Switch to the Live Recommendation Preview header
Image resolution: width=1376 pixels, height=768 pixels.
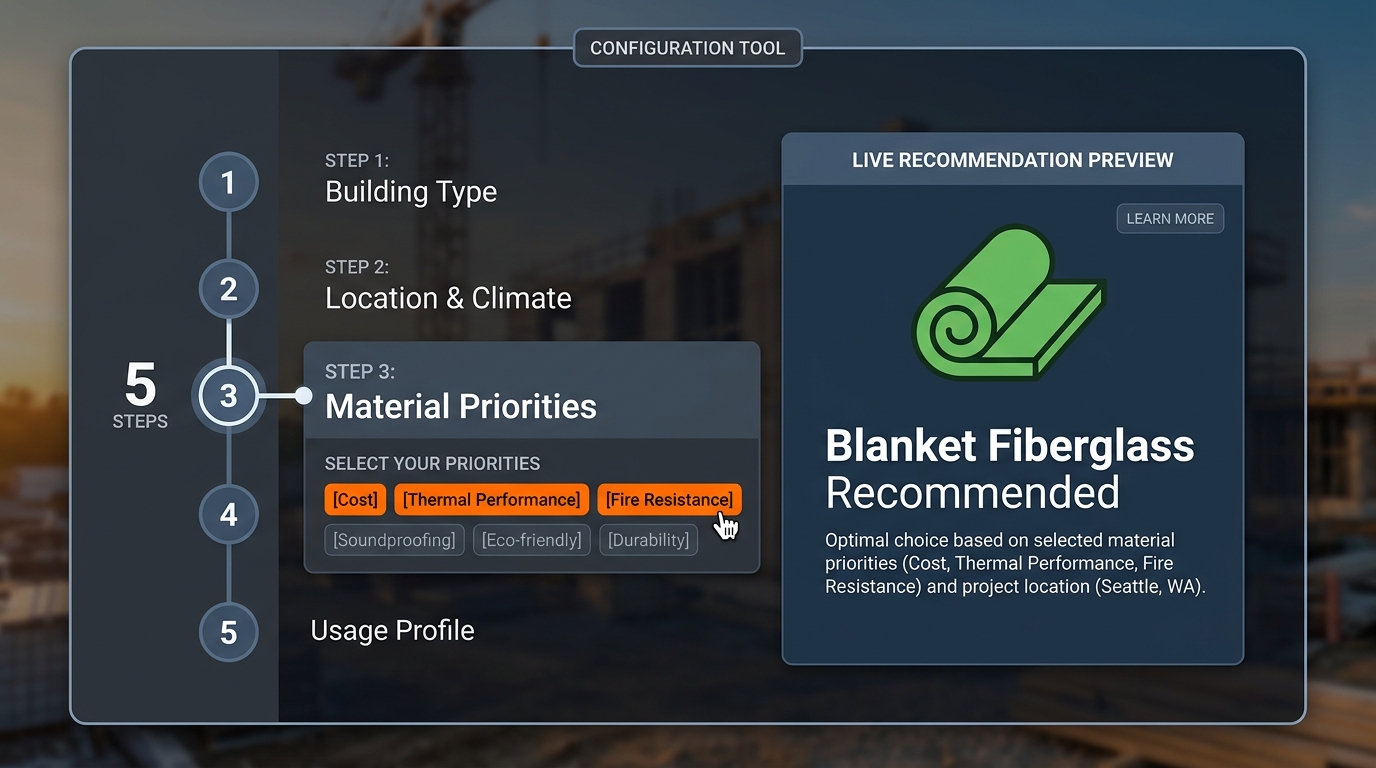pyautogui.click(x=1012, y=160)
